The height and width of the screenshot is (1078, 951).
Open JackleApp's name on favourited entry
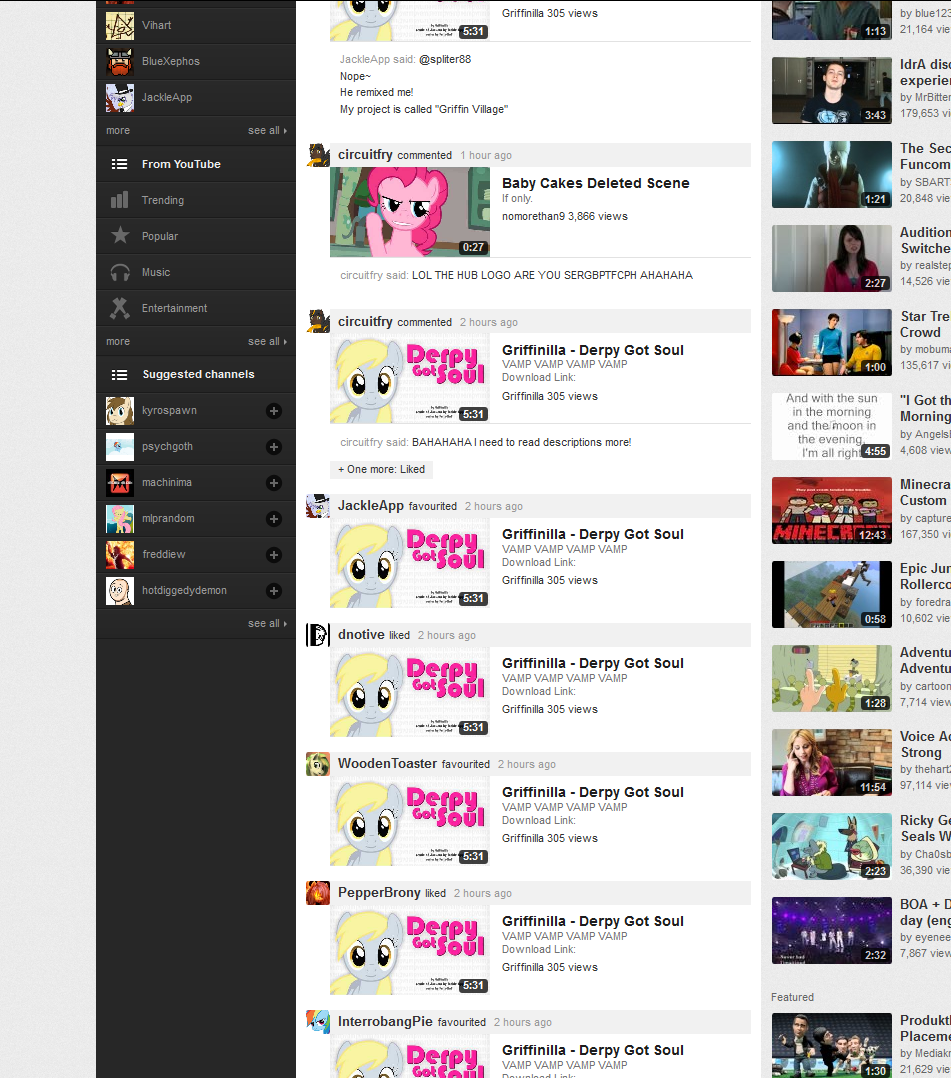371,505
